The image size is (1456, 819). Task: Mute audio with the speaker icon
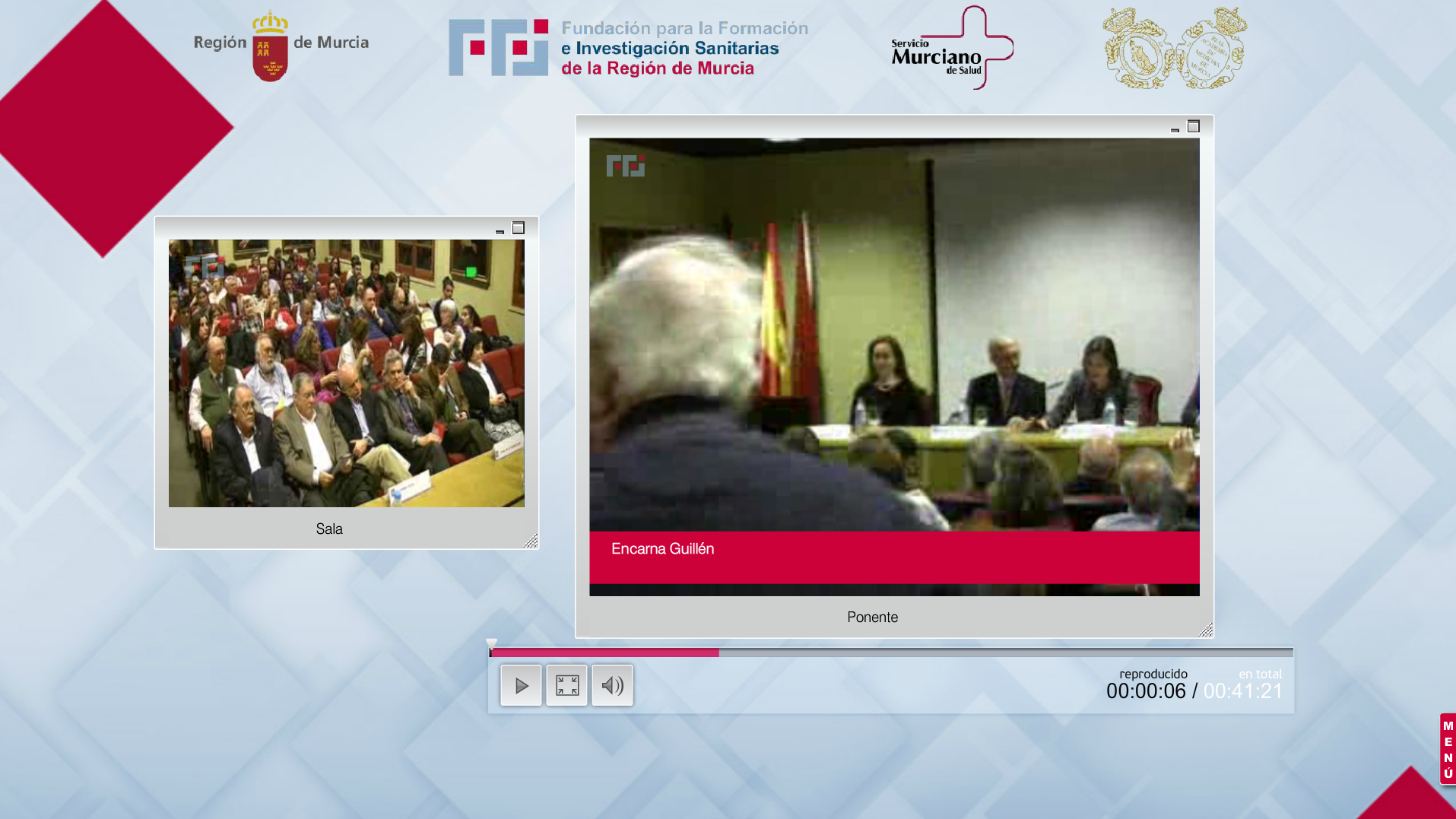tap(612, 685)
